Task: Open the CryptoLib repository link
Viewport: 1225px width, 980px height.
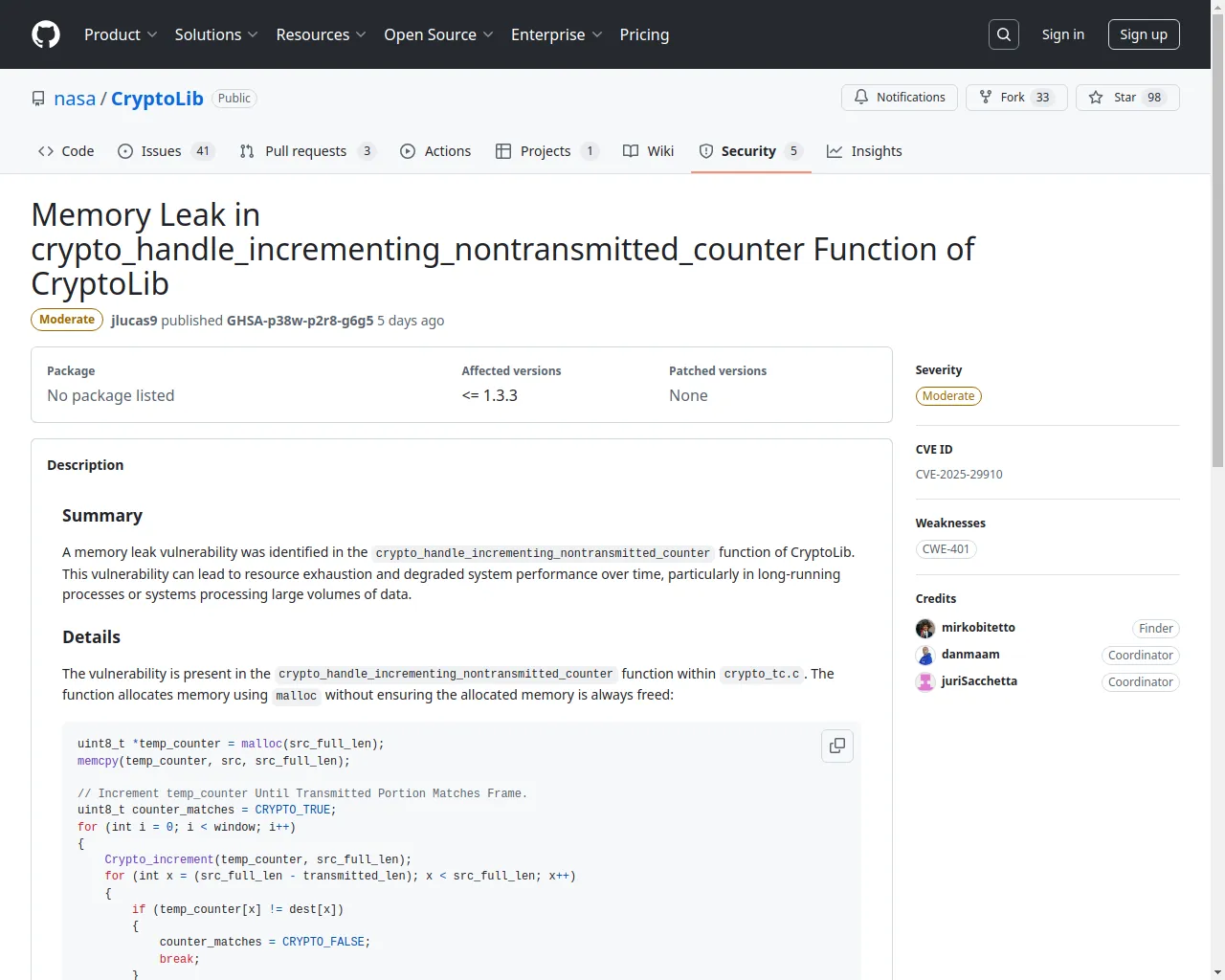Action: point(157,99)
